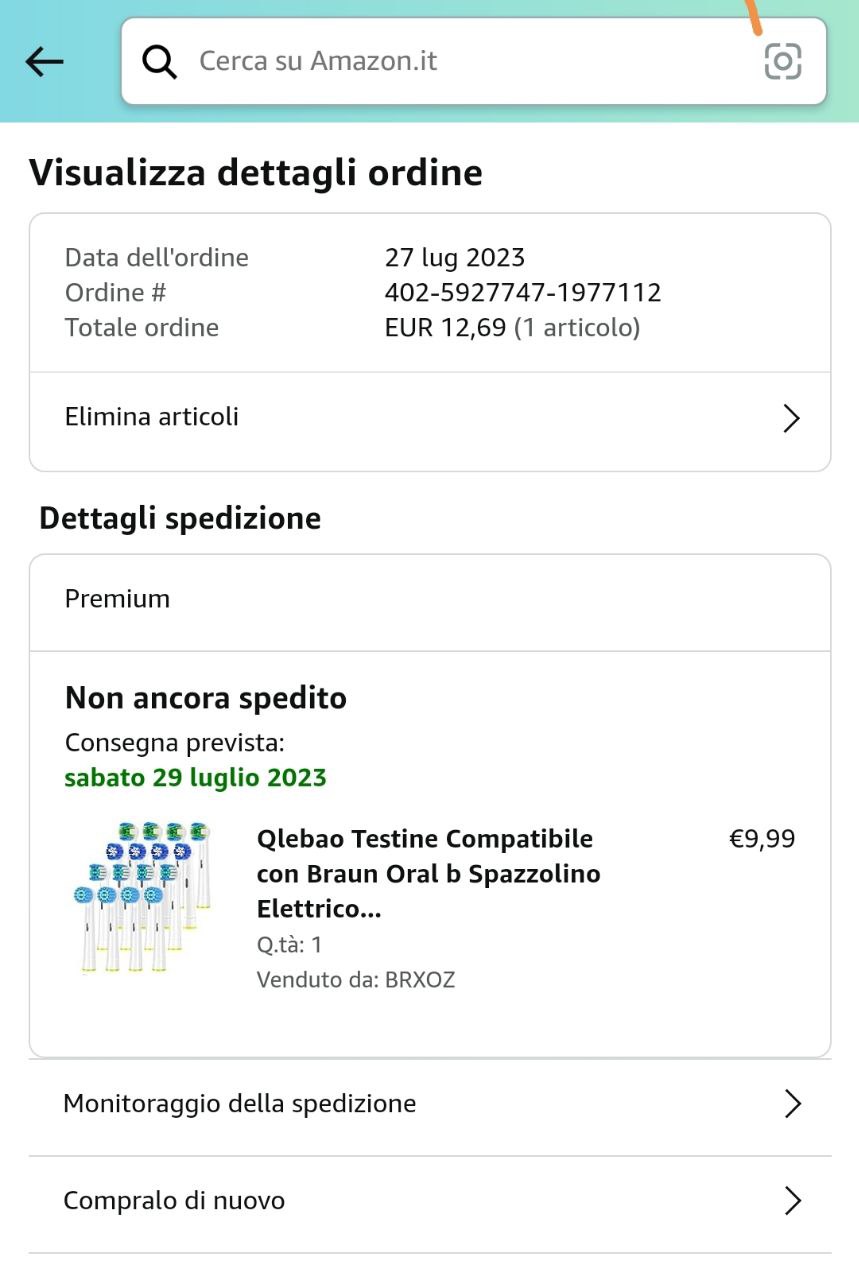Tap the order number 402-5927747-1977112
The image size is (859, 1280).
pyautogui.click(x=523, y=293)
